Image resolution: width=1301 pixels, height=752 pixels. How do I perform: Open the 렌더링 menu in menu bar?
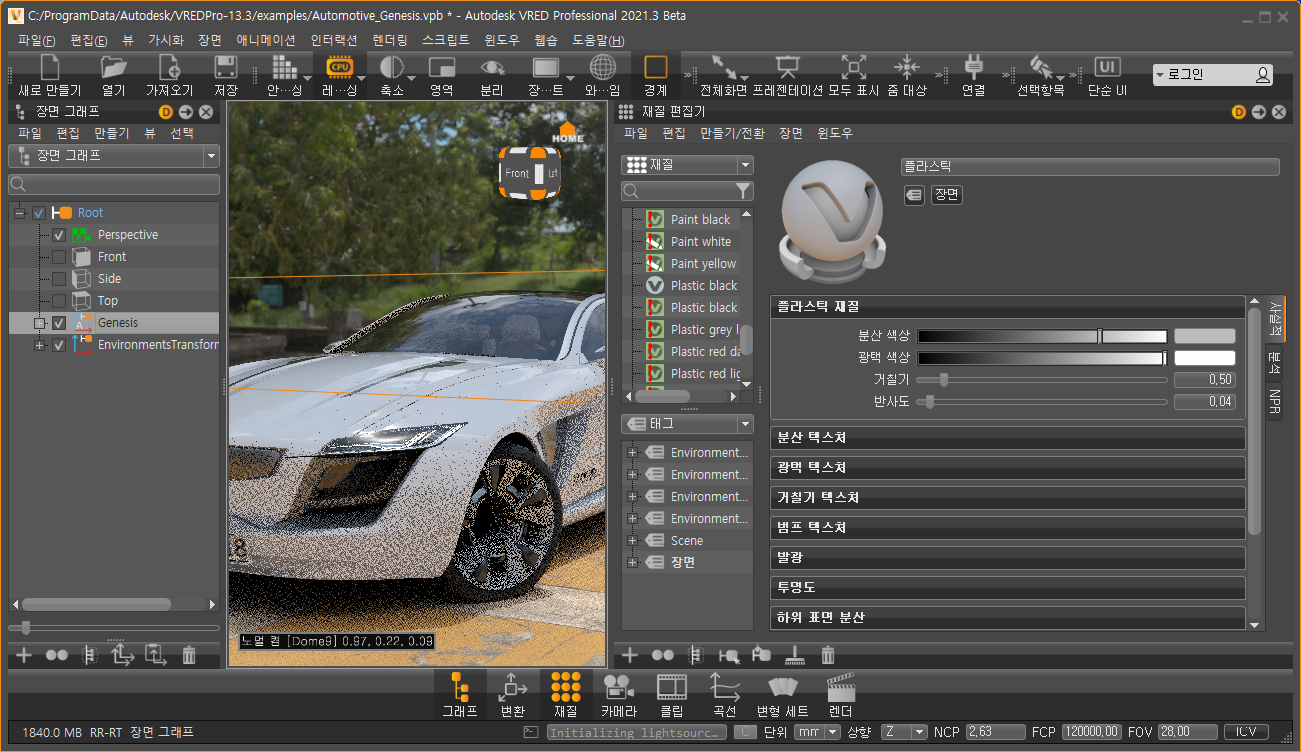[x=389, y=41]
